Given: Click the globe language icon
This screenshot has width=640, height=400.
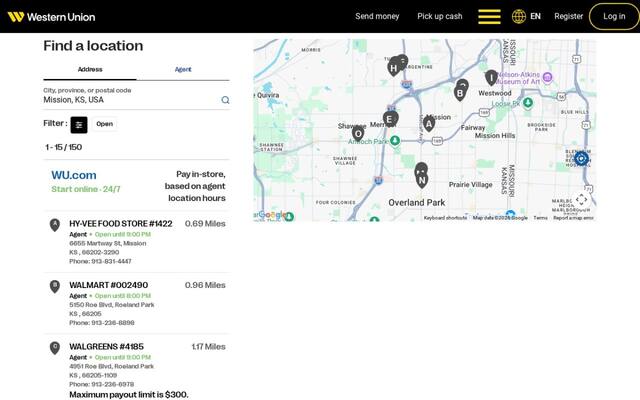Looking at the screenshot, I should (519, 17).
